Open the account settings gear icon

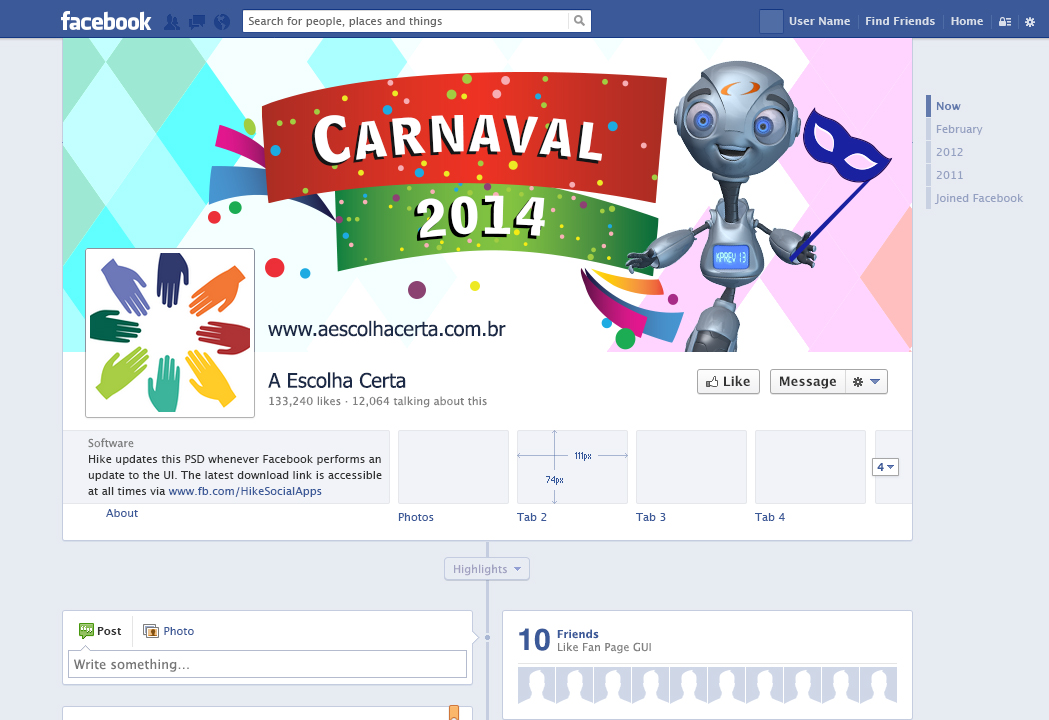1030,21
